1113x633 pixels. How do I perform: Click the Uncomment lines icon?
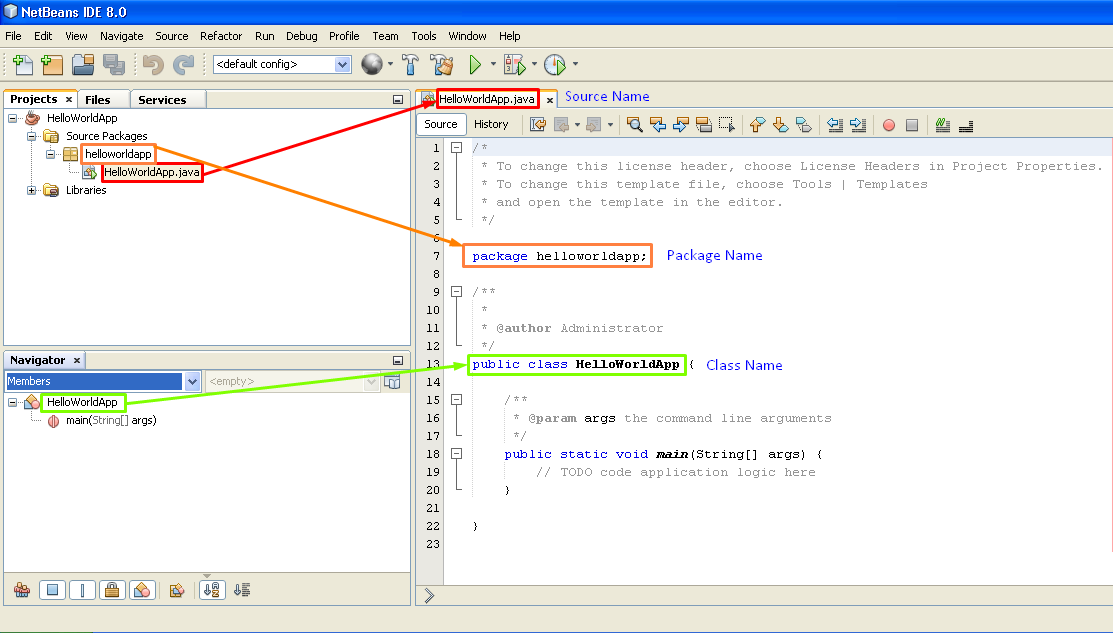[x=965, y=126]
